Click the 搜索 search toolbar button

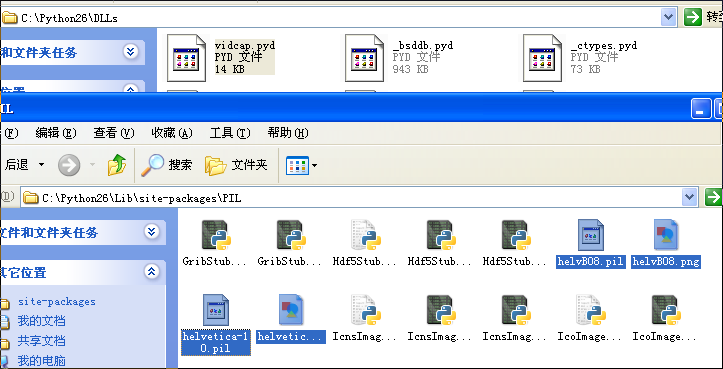[x=166, y=165]
